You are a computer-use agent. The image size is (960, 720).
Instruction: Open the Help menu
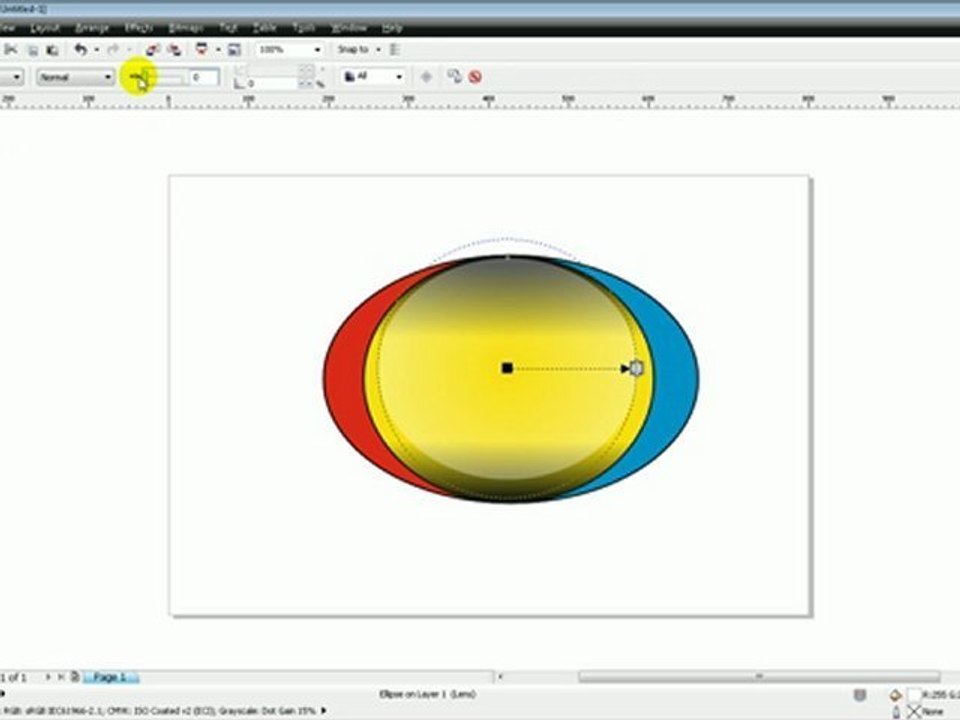[392, 28]
